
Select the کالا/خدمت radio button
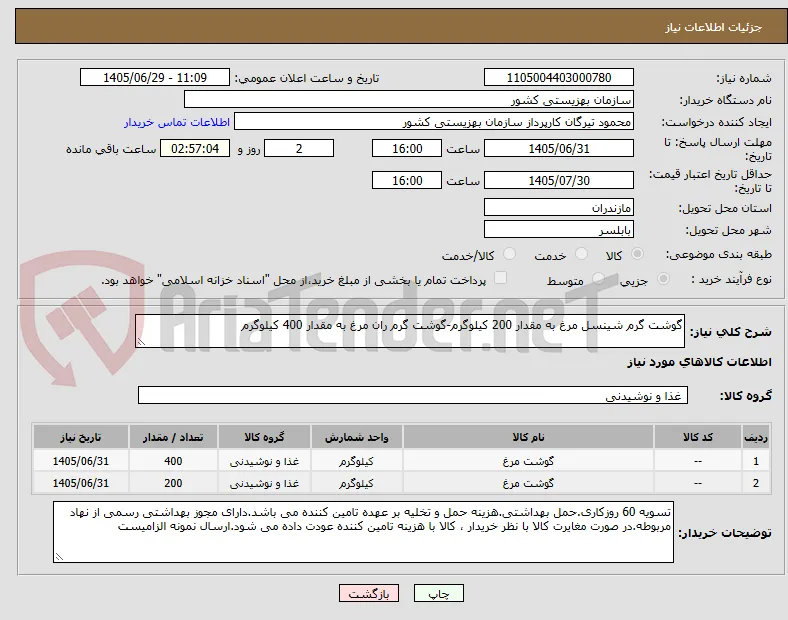pyautogui.click(x=509, y=254)
